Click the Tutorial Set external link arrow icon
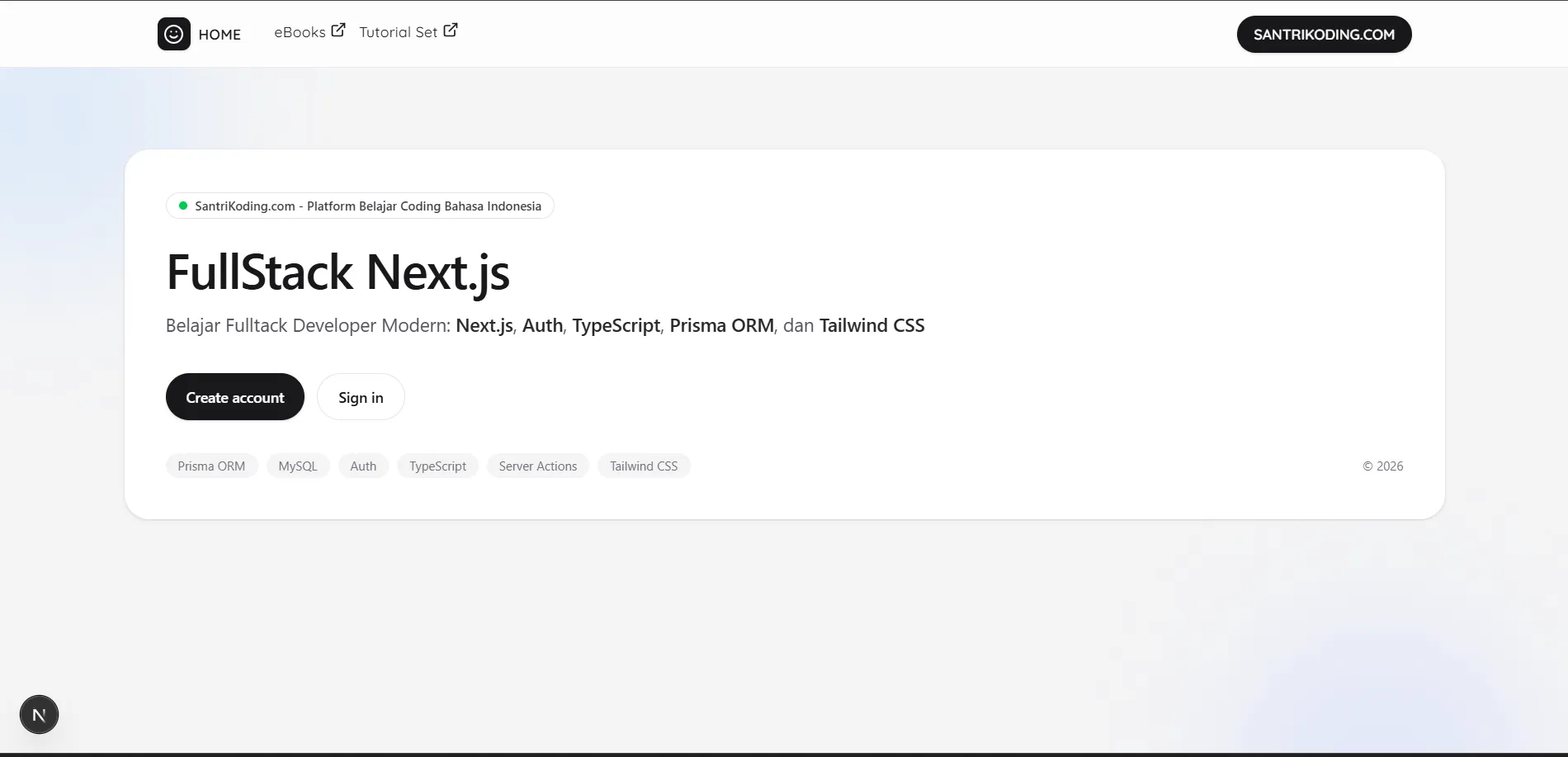The width and height of the screenshot is (1568, 757). tap(451, 30)
